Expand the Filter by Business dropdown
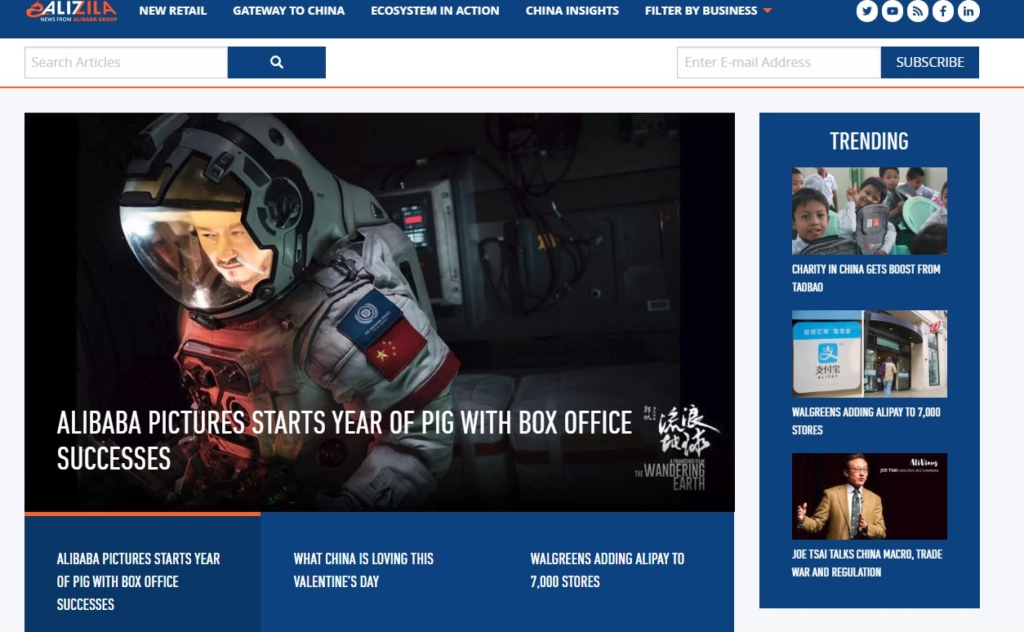This screenshot has height=632, width=1024. pyautogui.click(x=708, y=10)
